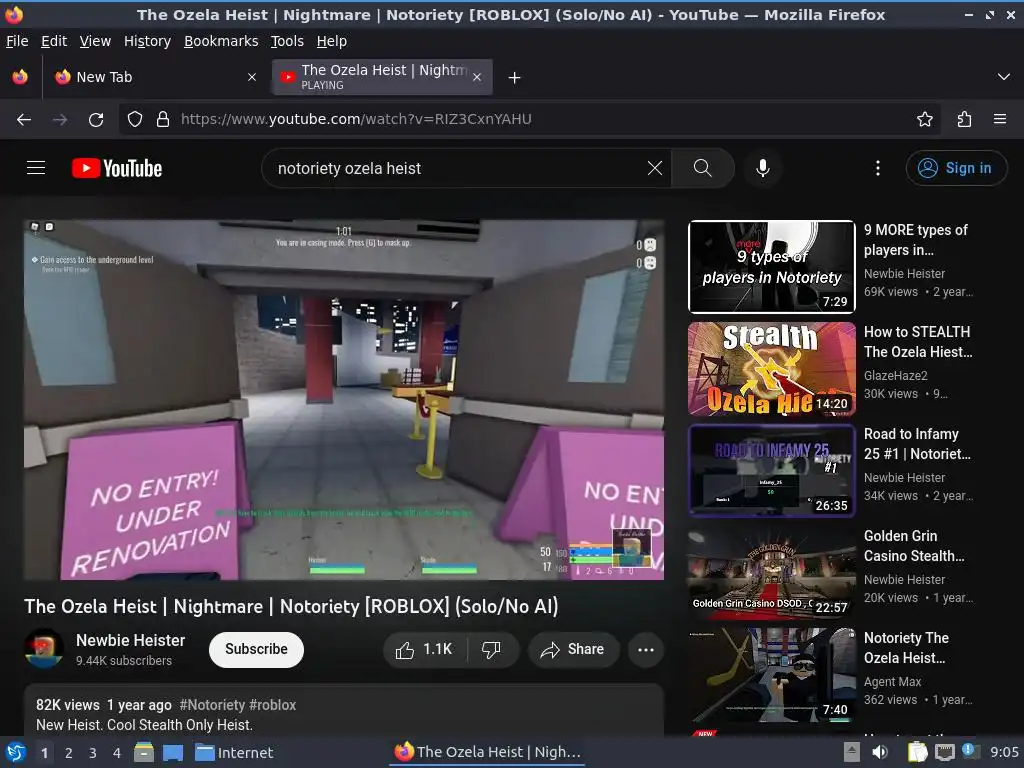Click the #roblox hashtag

pos(272,705)
